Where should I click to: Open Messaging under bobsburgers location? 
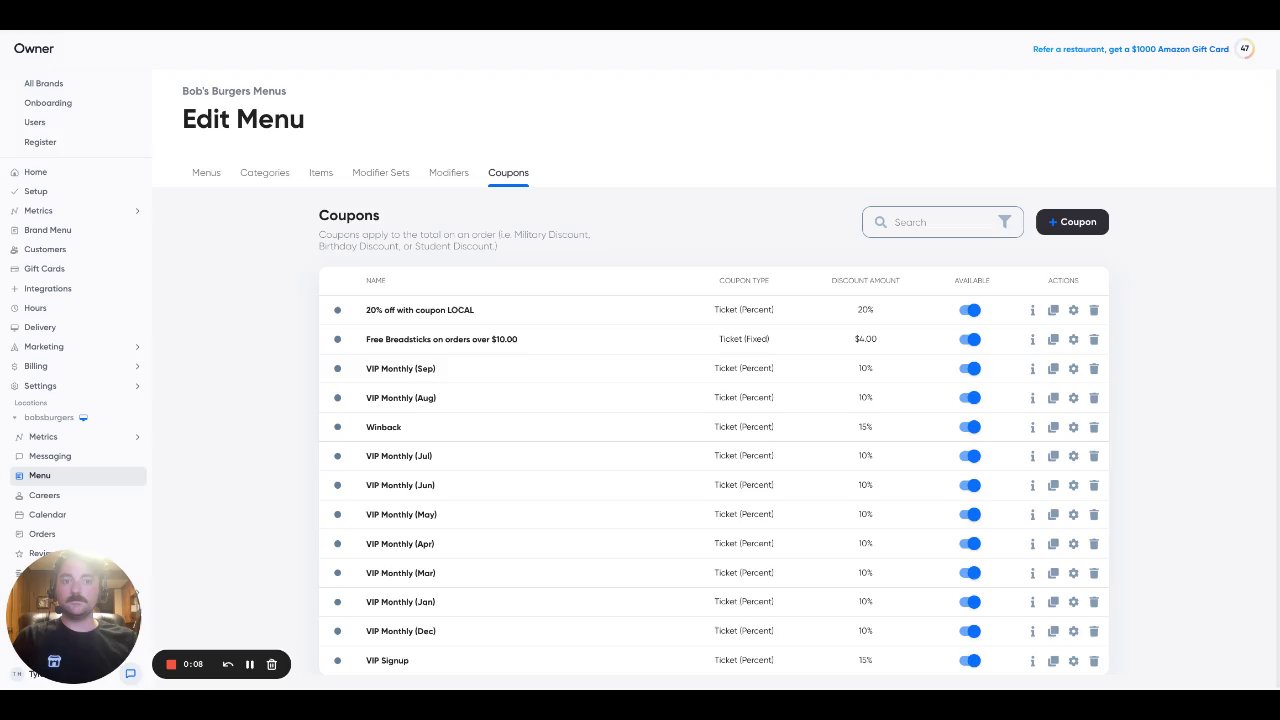[50, 456]
